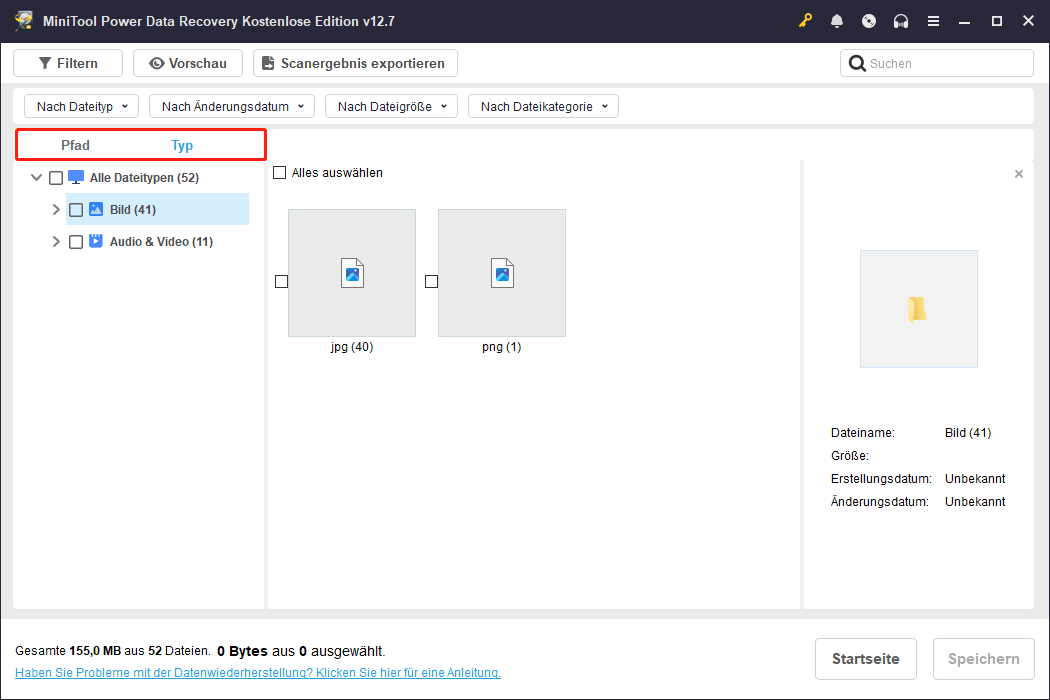The width and height of the screenshot is (1050, 700).
Task: Open the Nach Dateityp dropdown
Action: pos(80,105)
